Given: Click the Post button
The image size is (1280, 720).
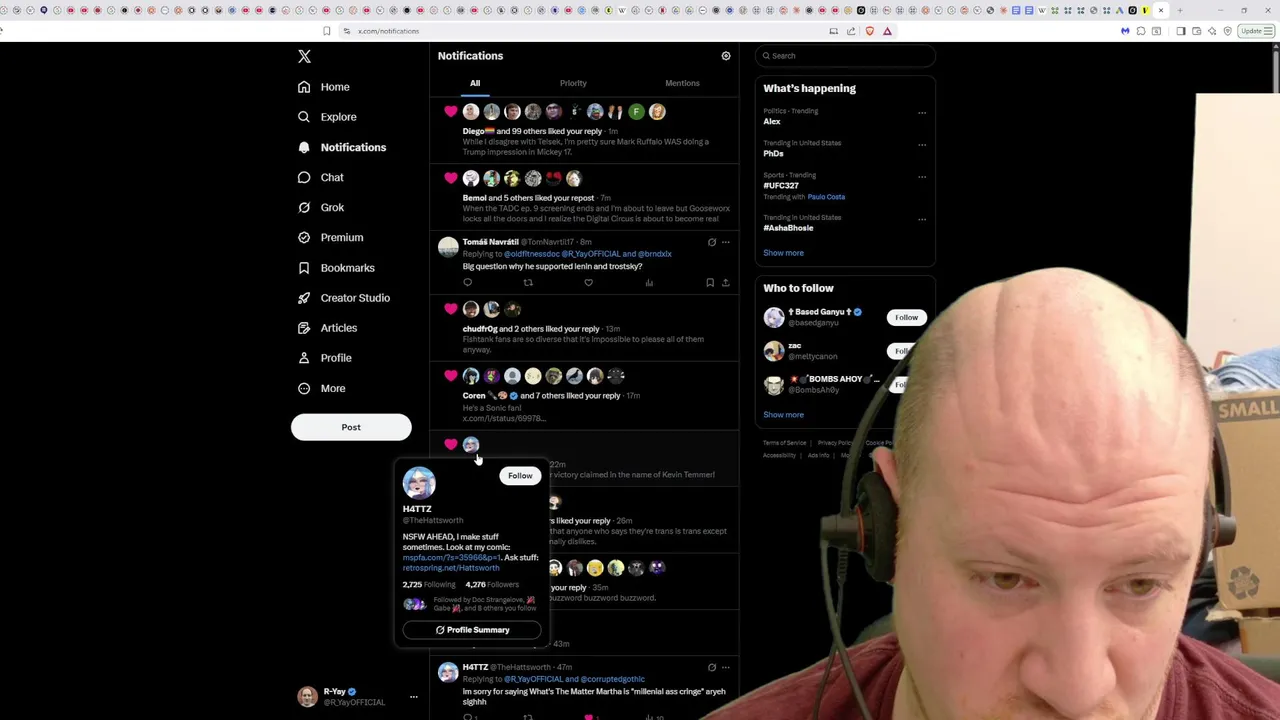Looking at the screenshot, I should pyautogui.click(x=351, y=427).
